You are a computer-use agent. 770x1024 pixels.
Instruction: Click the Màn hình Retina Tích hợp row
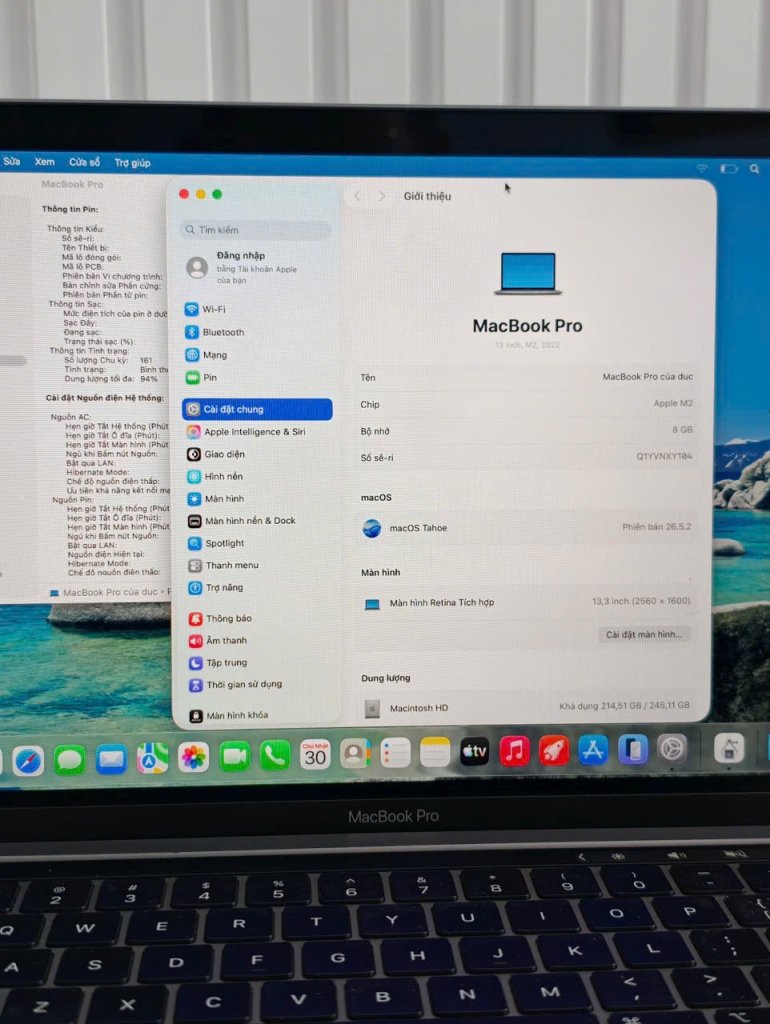[526, 602]
